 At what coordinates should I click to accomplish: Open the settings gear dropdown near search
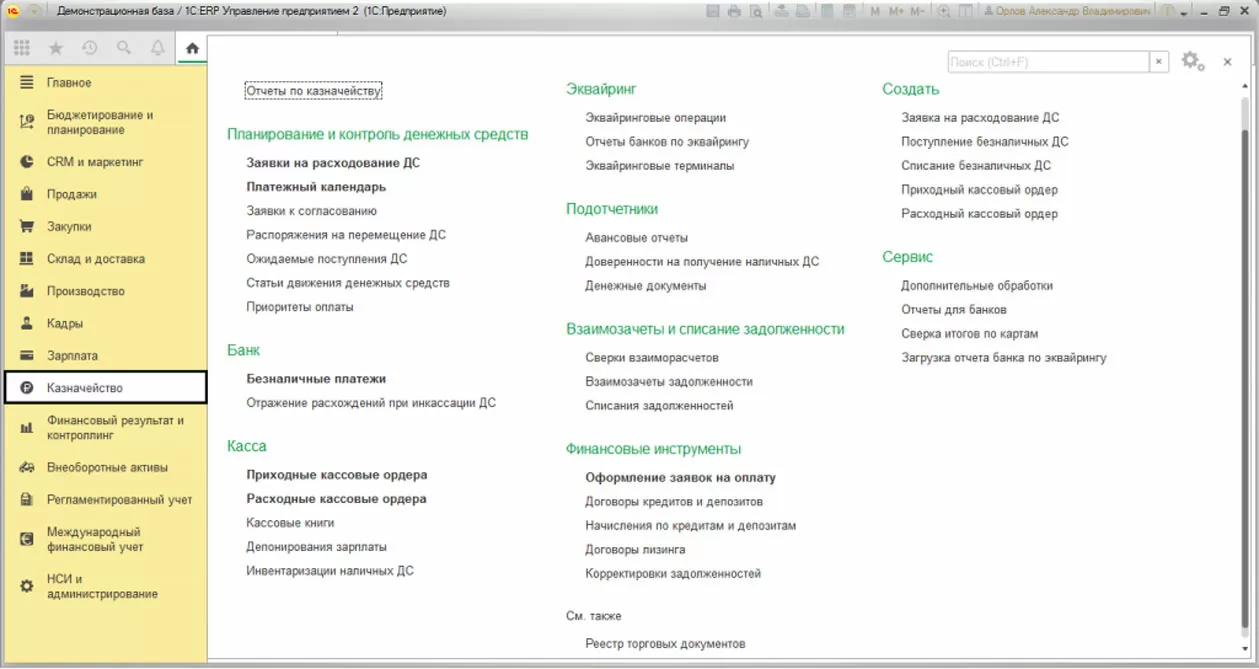pos(1192,61)
